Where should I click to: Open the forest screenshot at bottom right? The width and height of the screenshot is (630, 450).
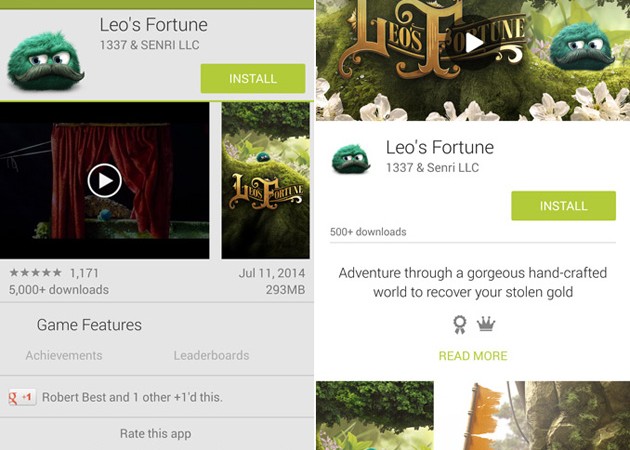[375, 415]
